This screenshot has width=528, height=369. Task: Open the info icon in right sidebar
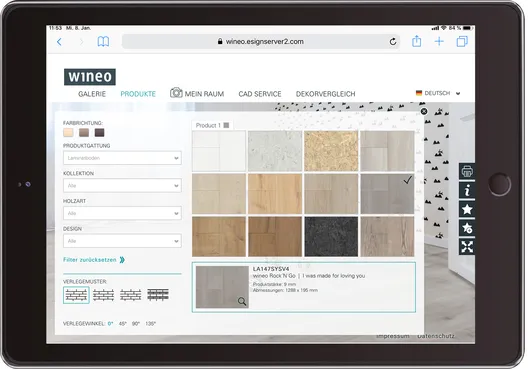(467, 191)
